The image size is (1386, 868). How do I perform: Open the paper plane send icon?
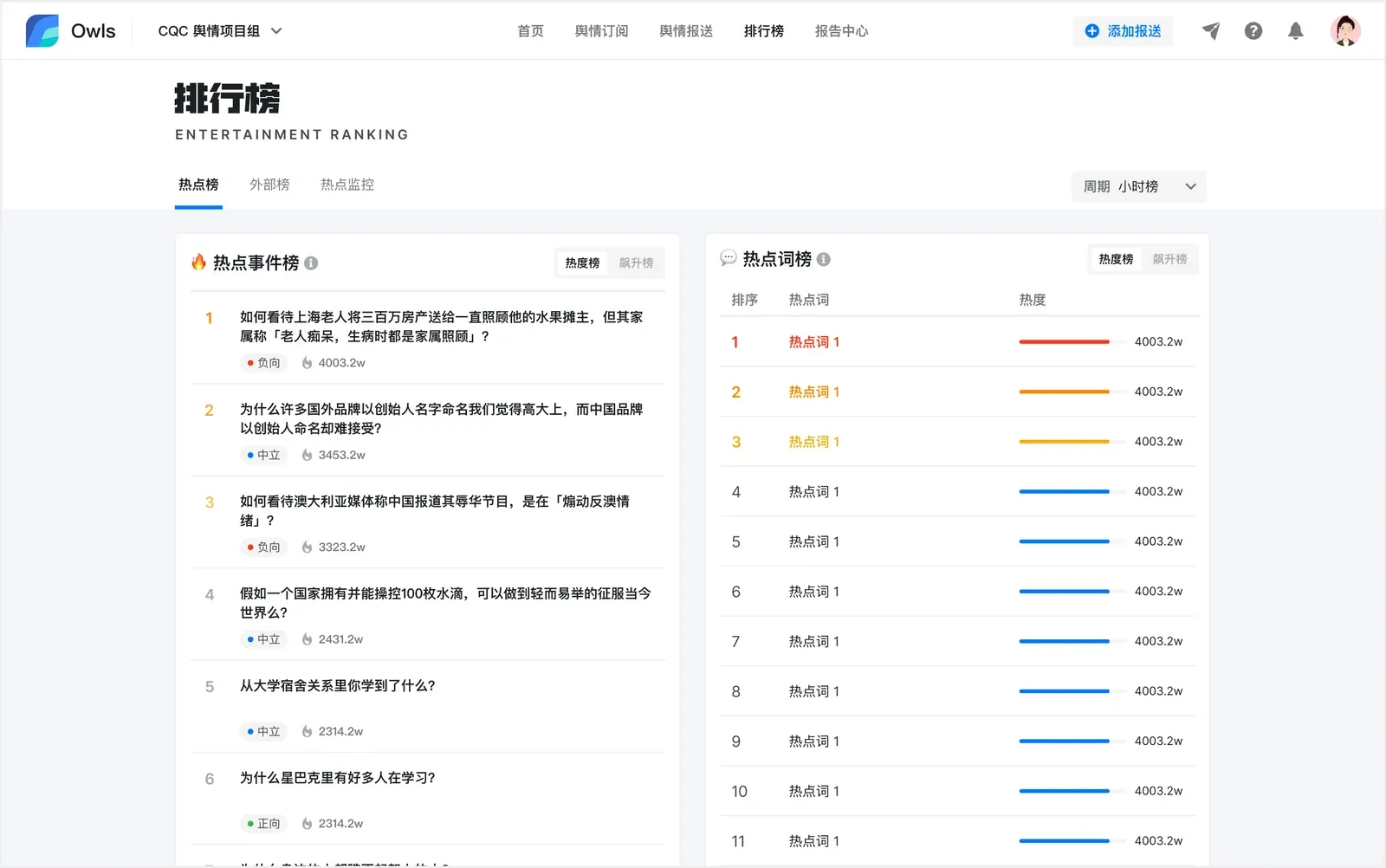(1211, 31)
